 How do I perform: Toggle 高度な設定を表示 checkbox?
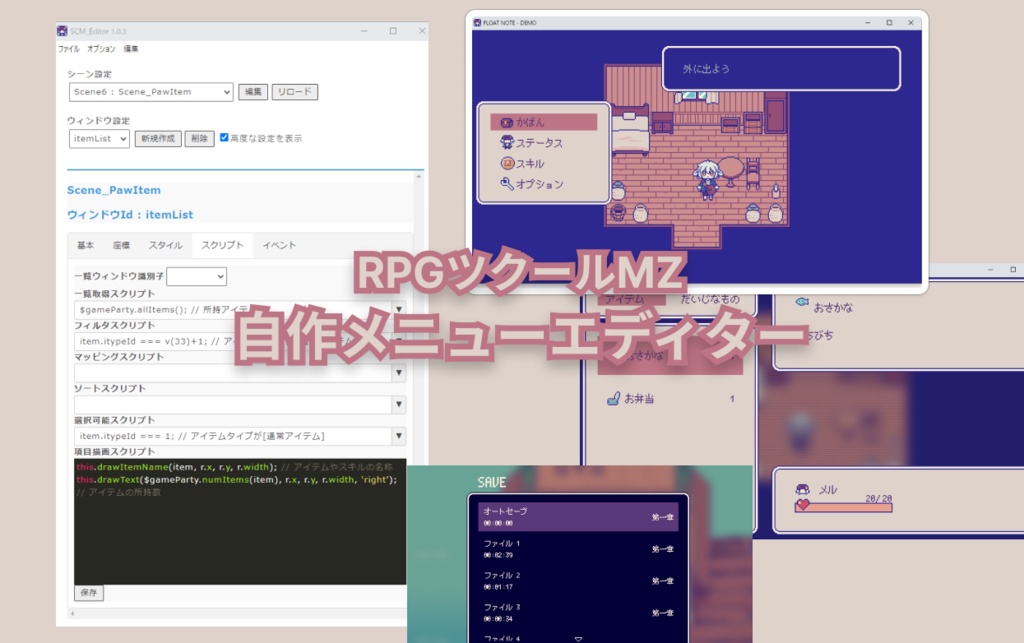pyautogui.click(x=224, y=137)
